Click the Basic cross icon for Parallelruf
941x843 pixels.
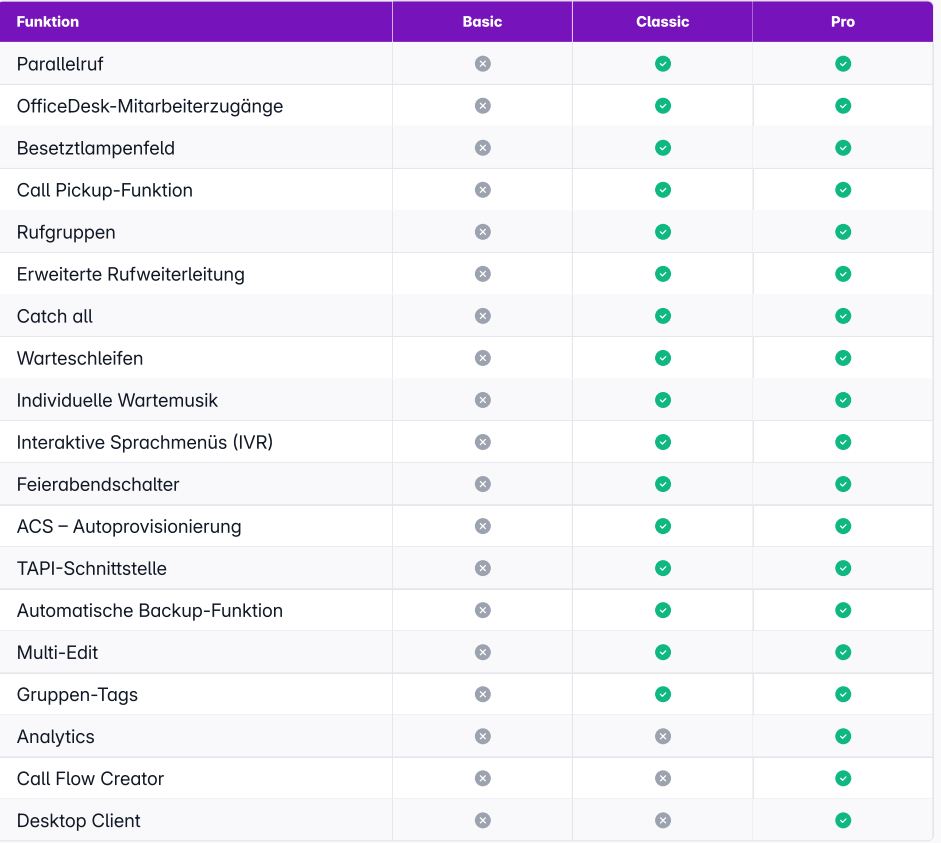[x=482, y=64]
